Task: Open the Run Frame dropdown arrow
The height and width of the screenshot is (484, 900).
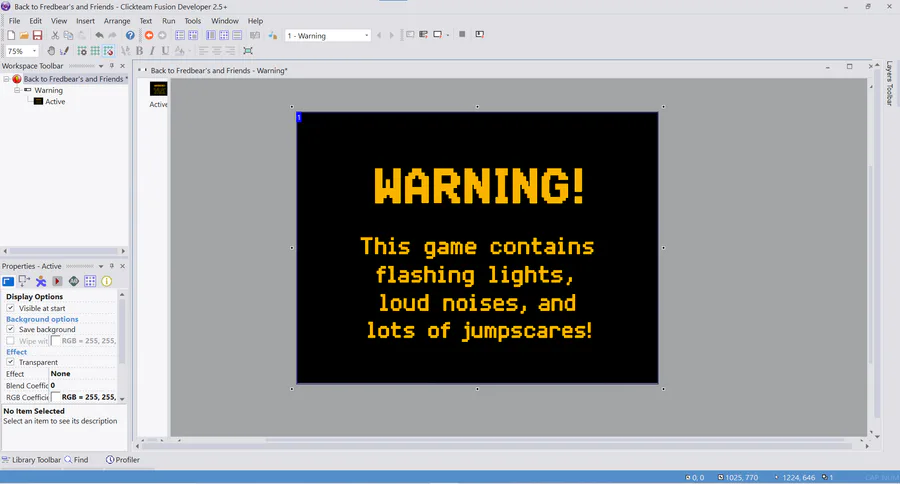Action: [x=448, y=35]
